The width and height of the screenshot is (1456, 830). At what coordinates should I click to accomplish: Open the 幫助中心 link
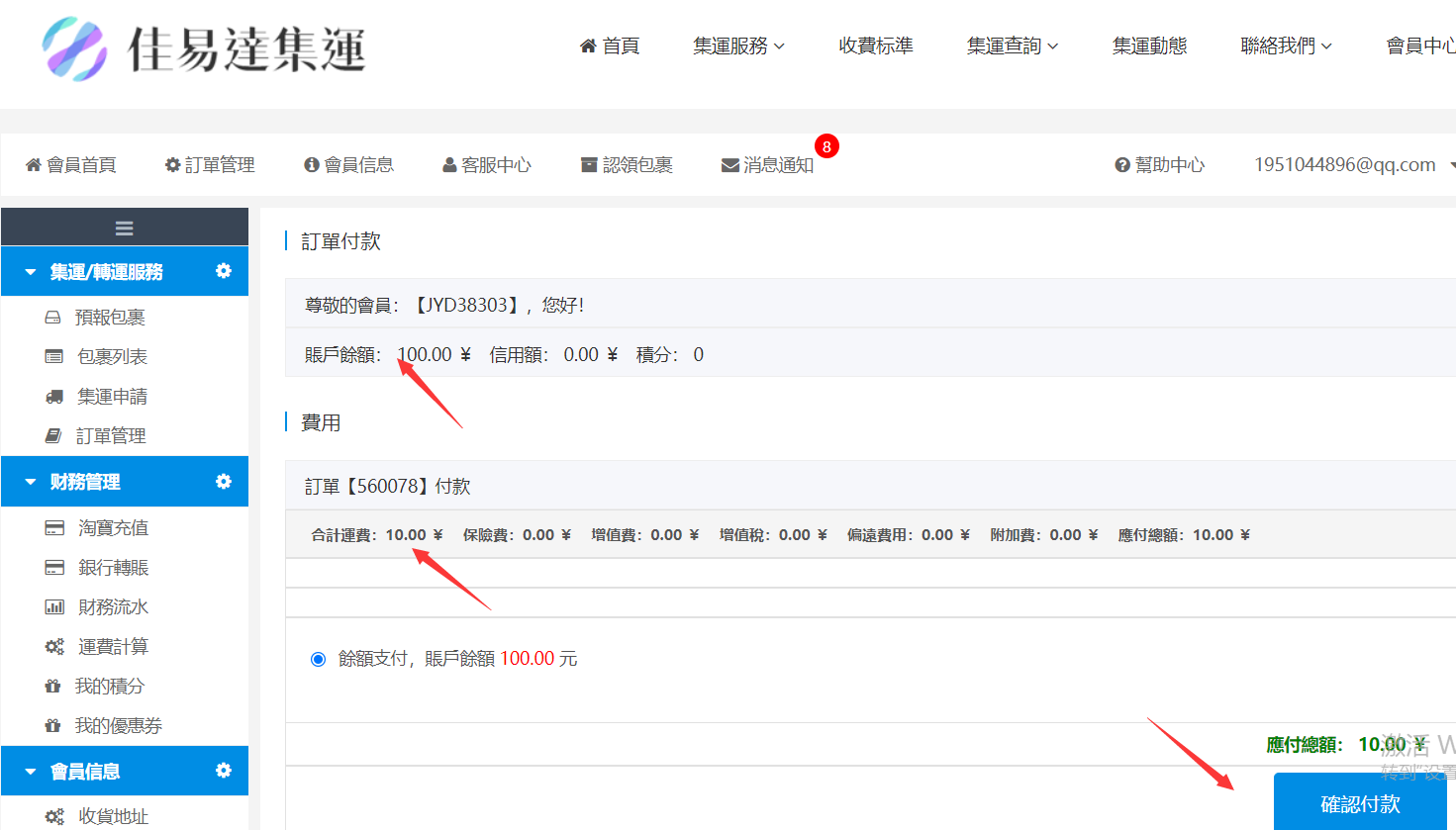[1160, 164]
